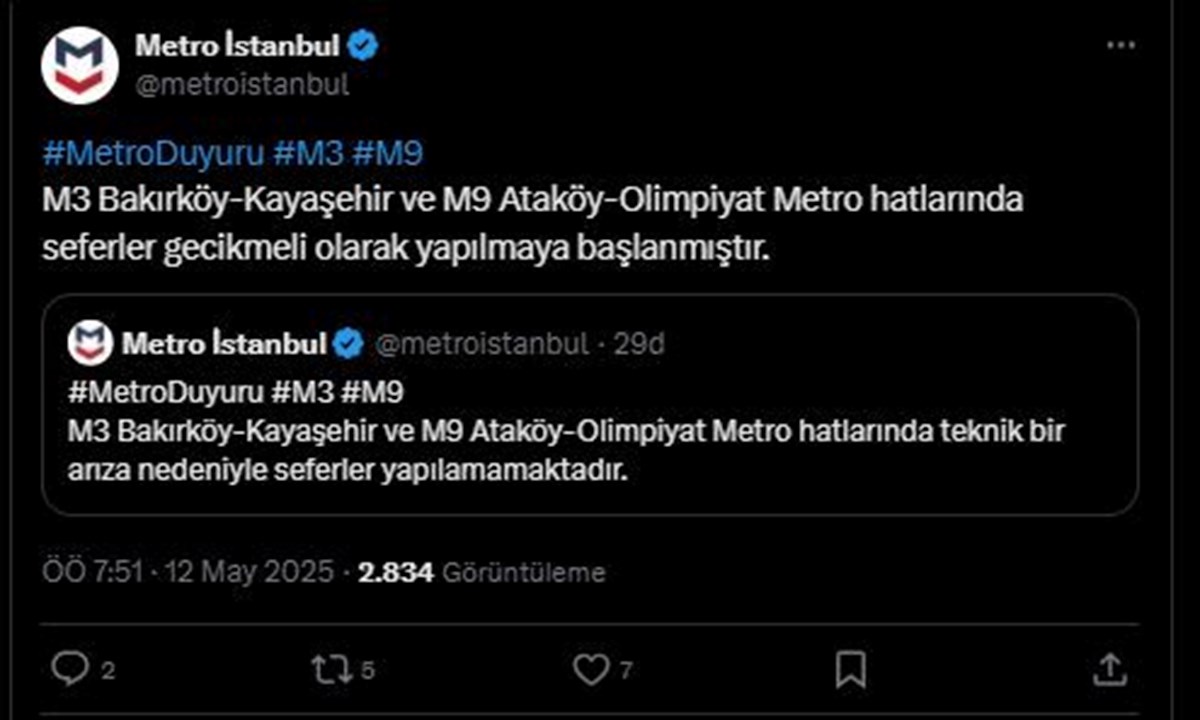The image size is (1200, 720).
Task: Click verified badge in the quoted tweet
Action: click(x=348, y=344)
